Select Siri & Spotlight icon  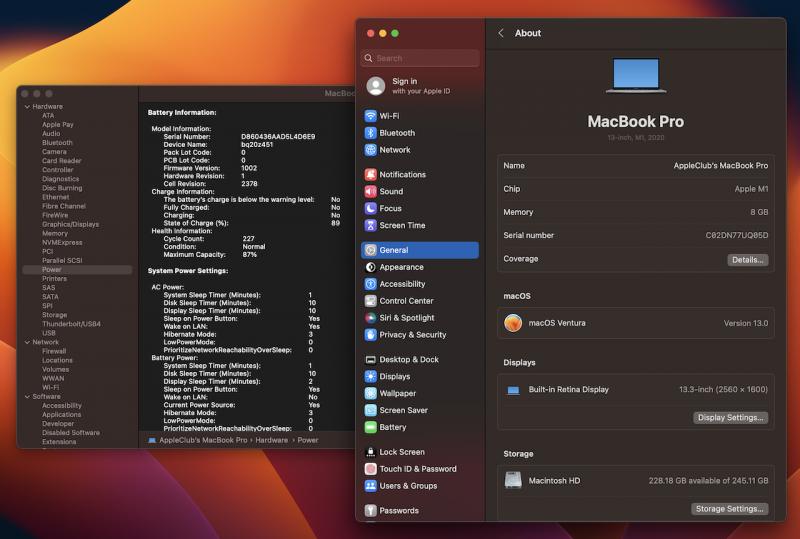point(370,317)
